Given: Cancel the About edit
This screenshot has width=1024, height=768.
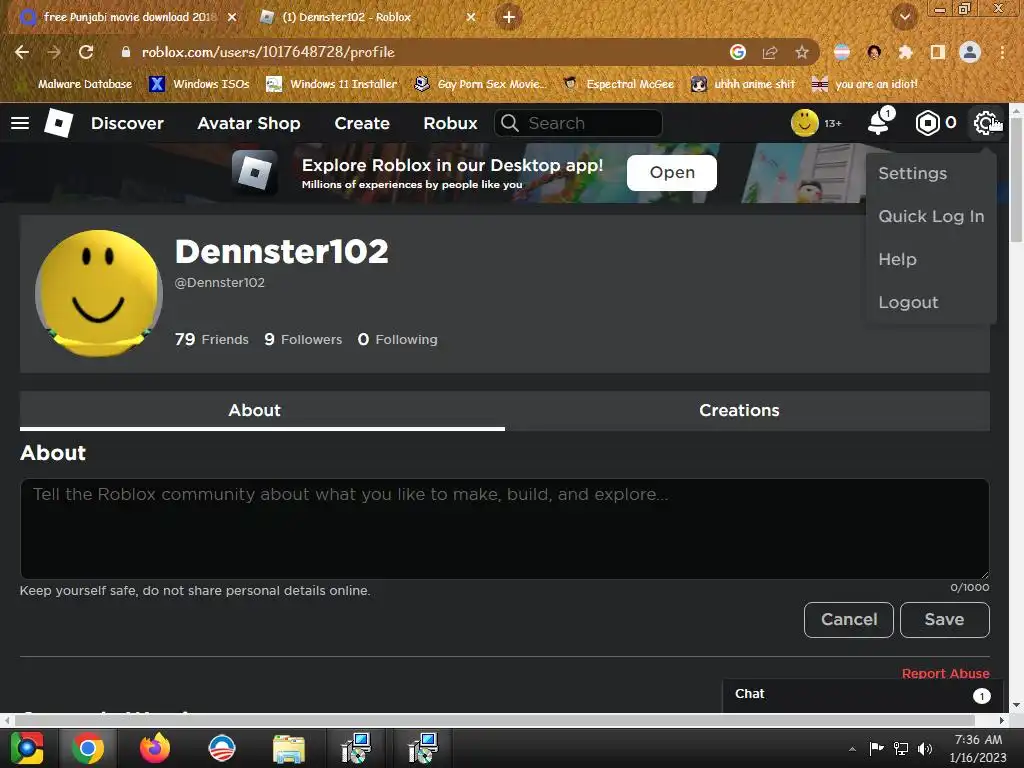Looking at the screenshot, I should click(848, 619).
